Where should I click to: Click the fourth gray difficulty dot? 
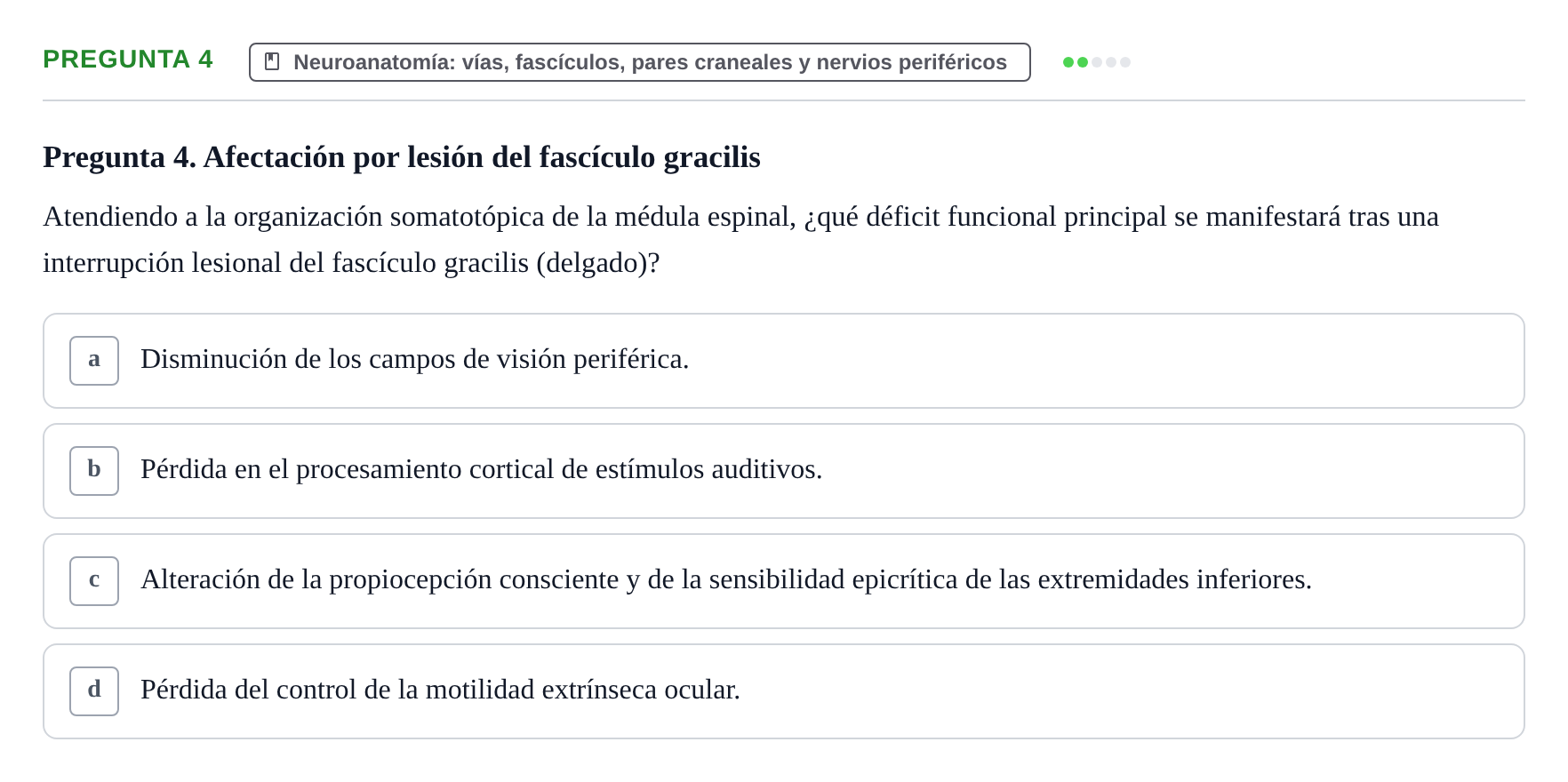click(x=1111, y=62)
